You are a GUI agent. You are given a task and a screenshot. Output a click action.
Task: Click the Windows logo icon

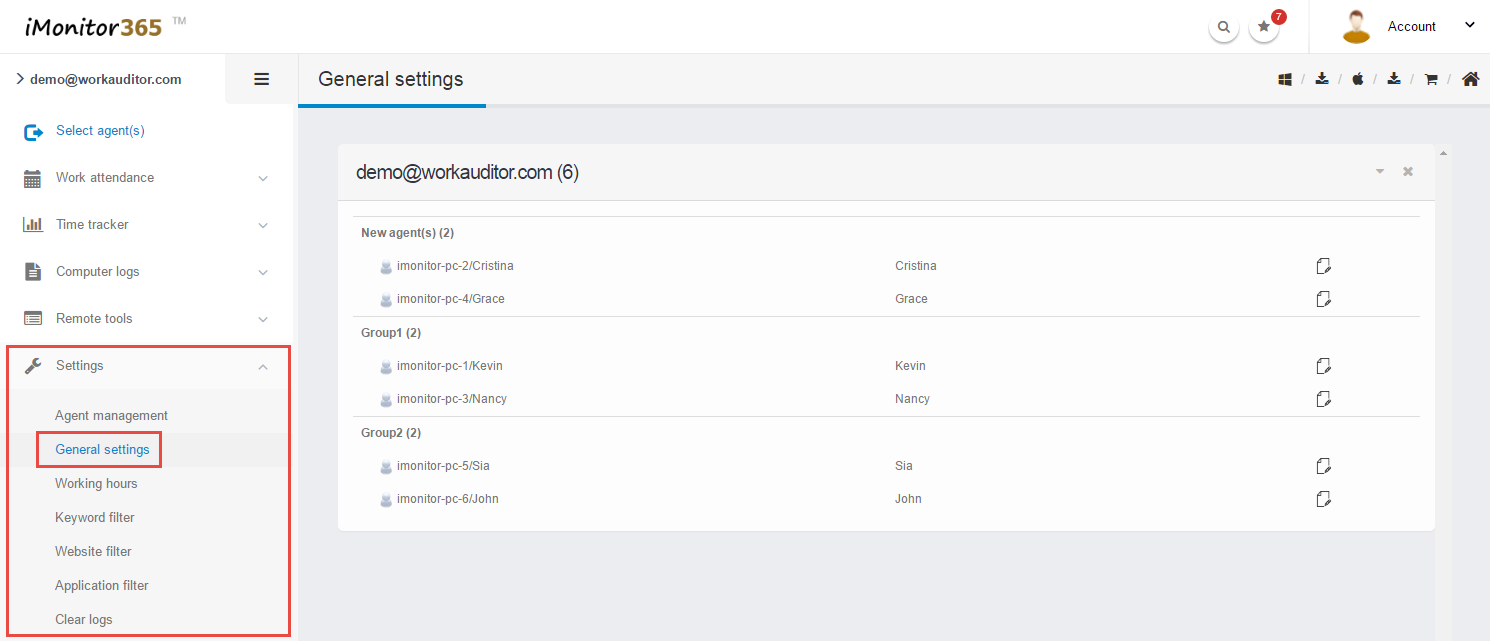click(1285, 79)
